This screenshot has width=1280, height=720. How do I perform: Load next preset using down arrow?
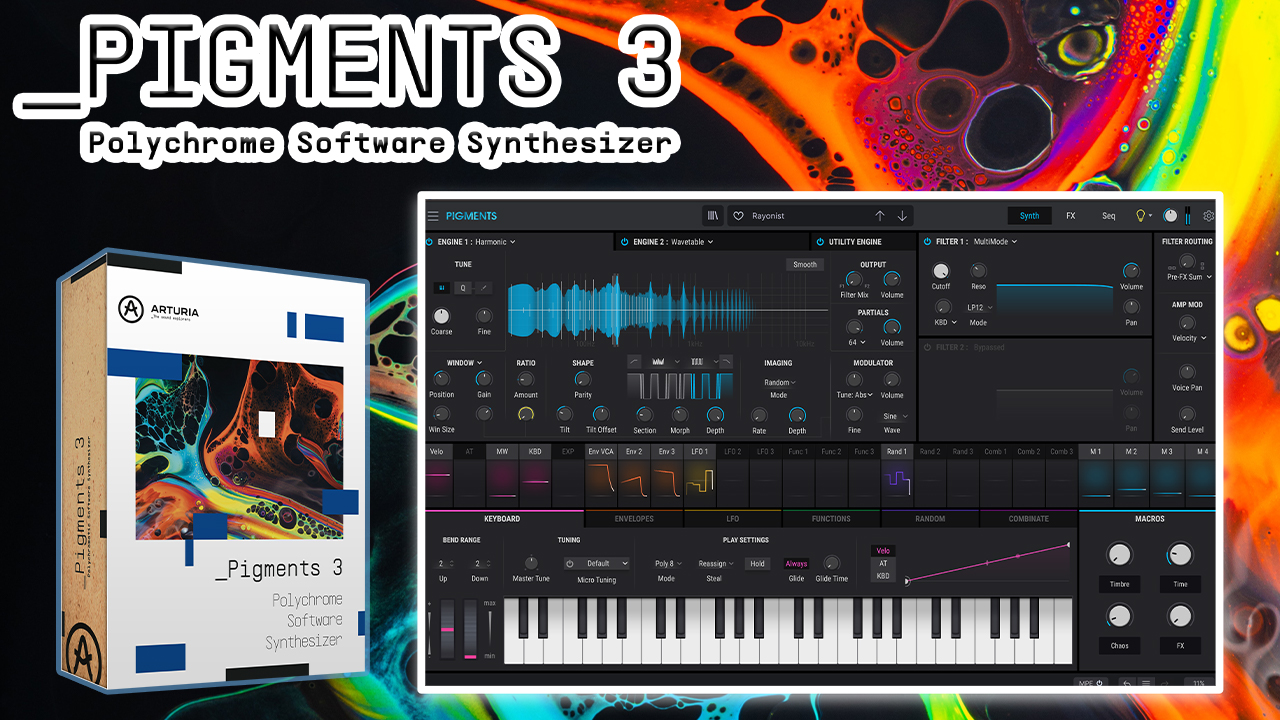click(902, 216)
